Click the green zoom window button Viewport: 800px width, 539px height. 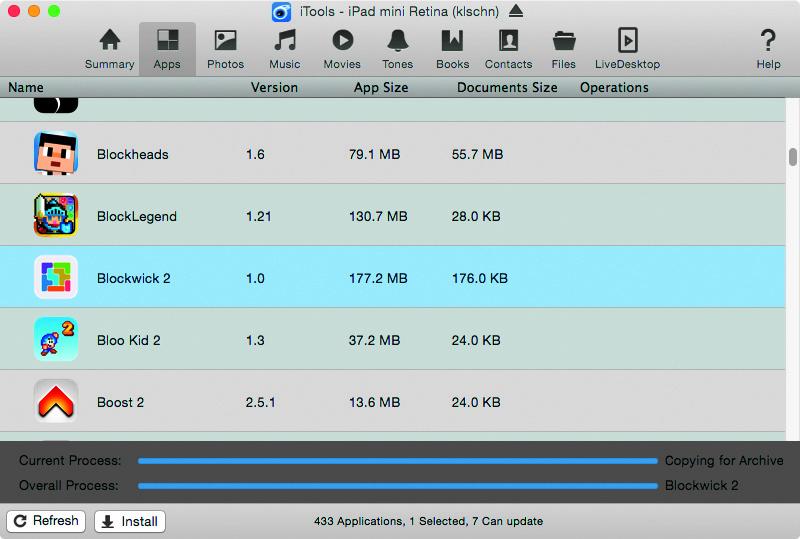tap(54, 11)
